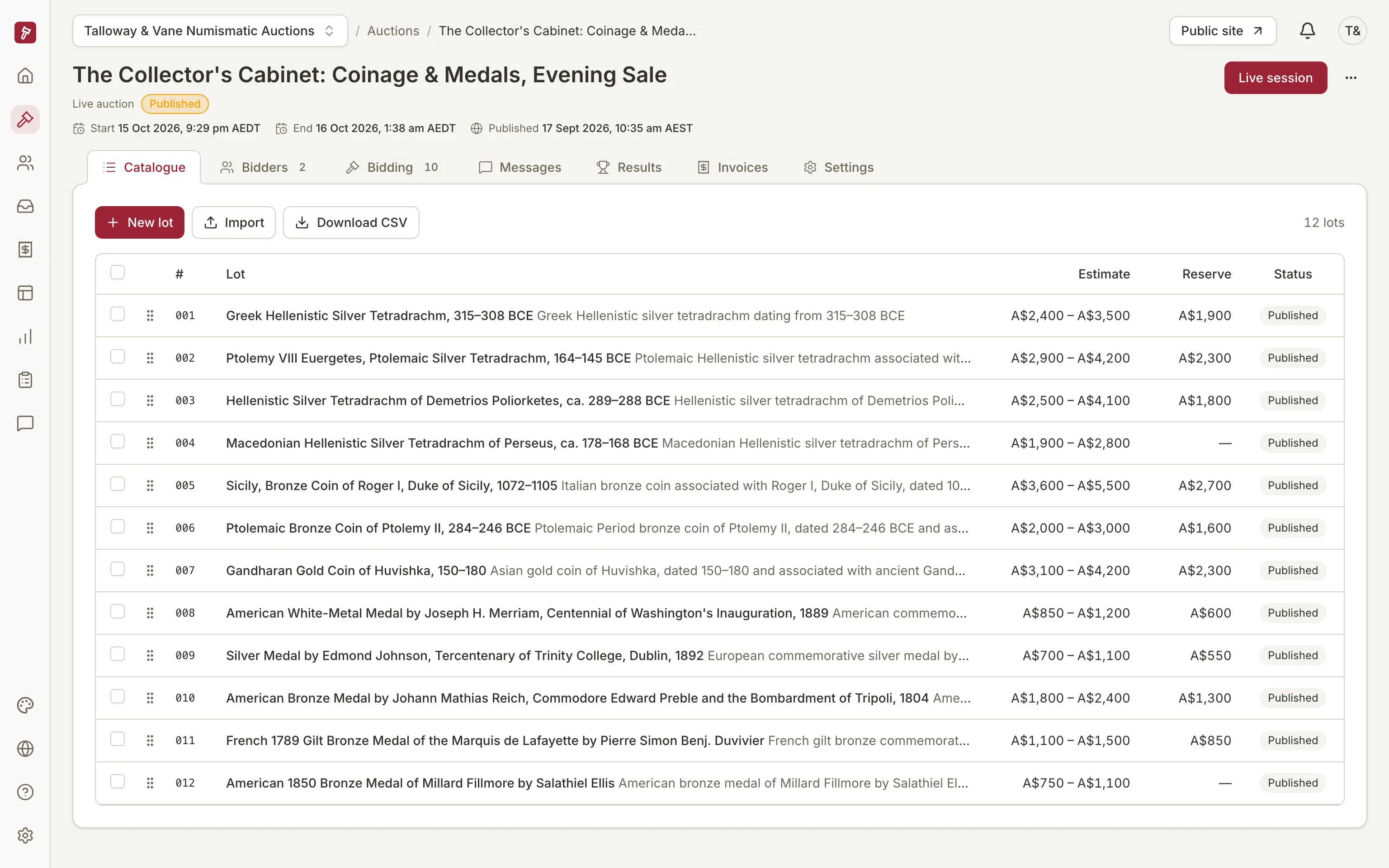Open the globe sidebar icon
The image size is (1389, 868).
click(25, 749)
